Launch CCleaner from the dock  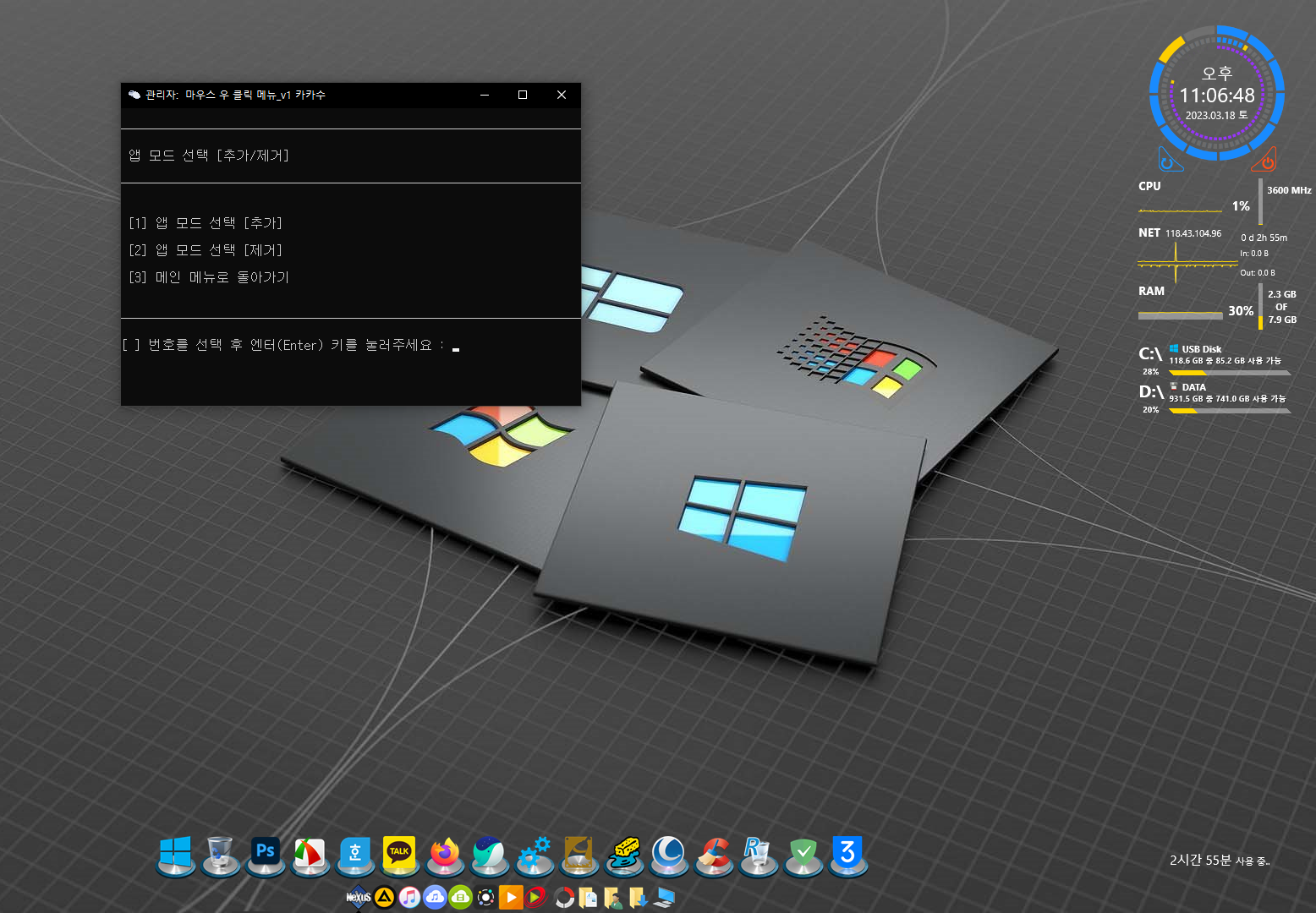point(715,856)
